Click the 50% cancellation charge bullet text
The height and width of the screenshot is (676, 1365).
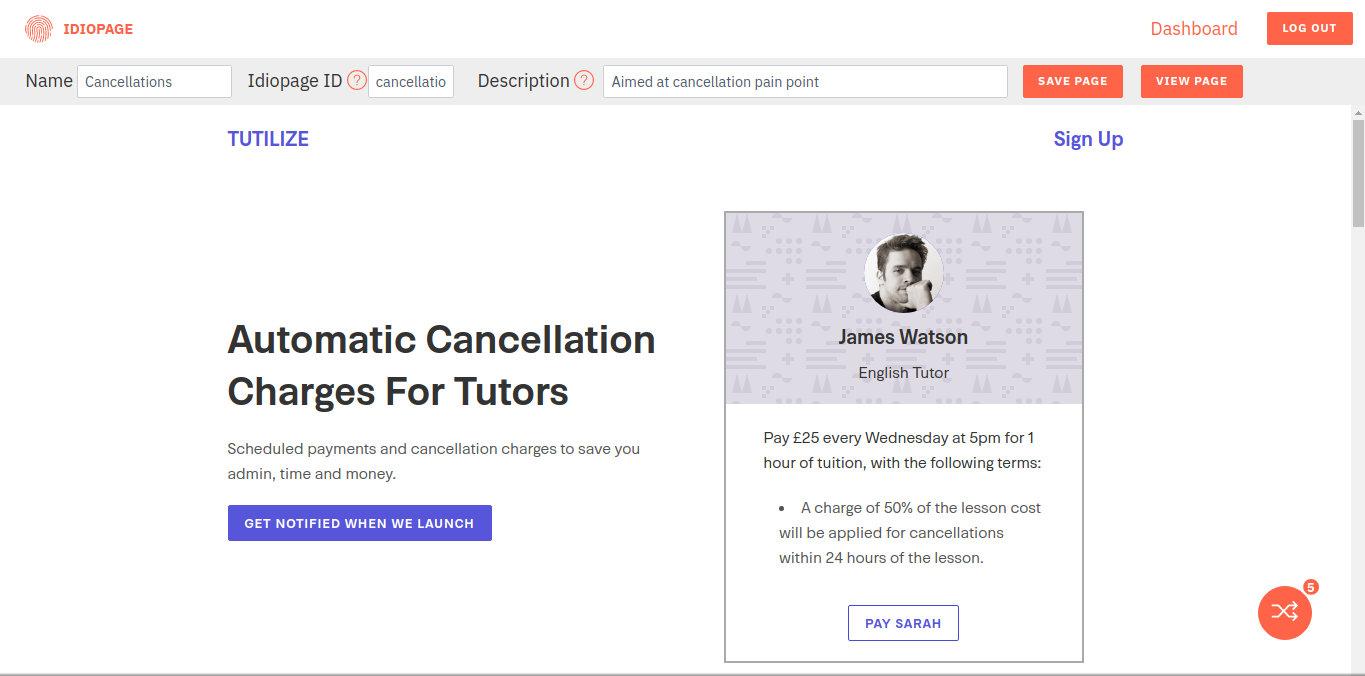coord(910,533)
